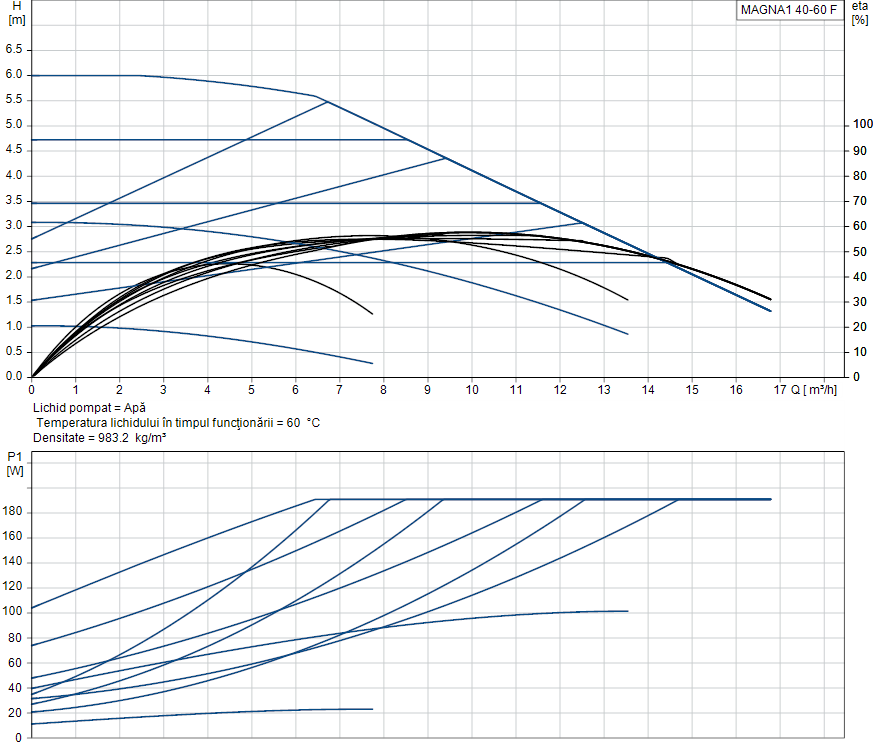Click the 10 value on the flow axis
This screenshot has width=876, height=755.
(471, 389)
